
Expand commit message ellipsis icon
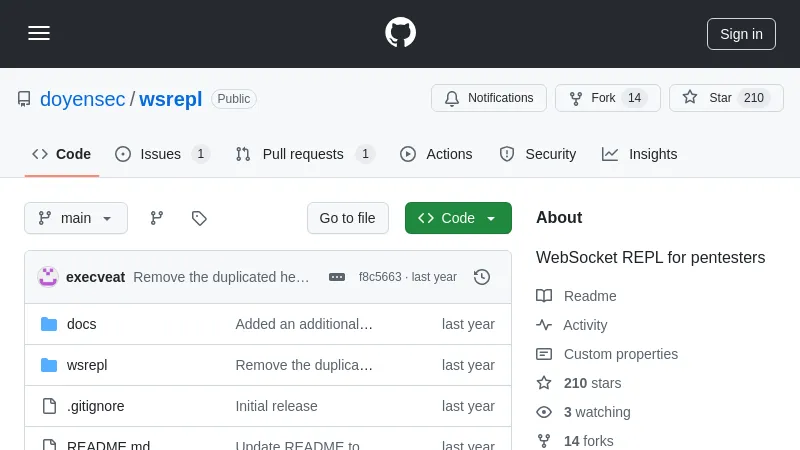tap(337, 277)
